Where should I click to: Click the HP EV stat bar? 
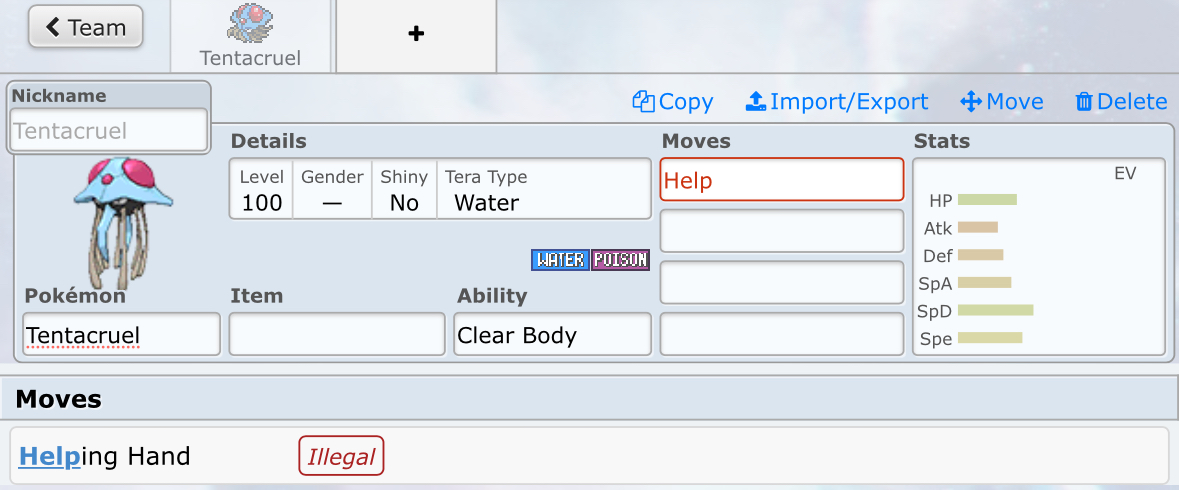click(x=986, y=200)
